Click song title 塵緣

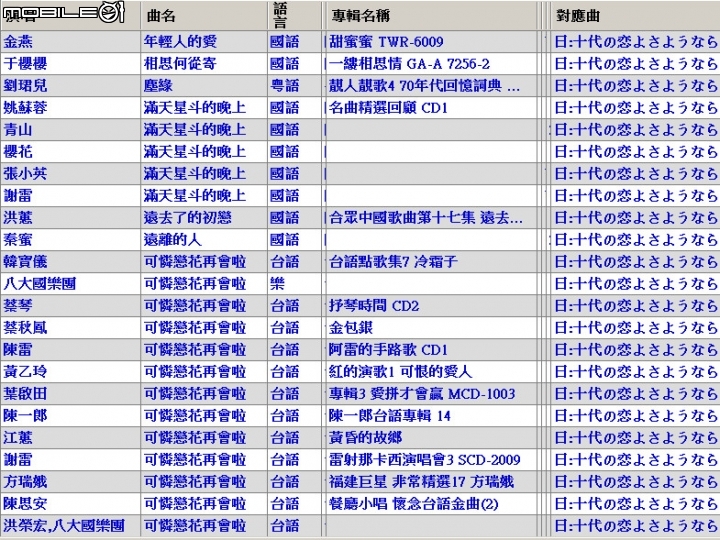tap(158, 86)
